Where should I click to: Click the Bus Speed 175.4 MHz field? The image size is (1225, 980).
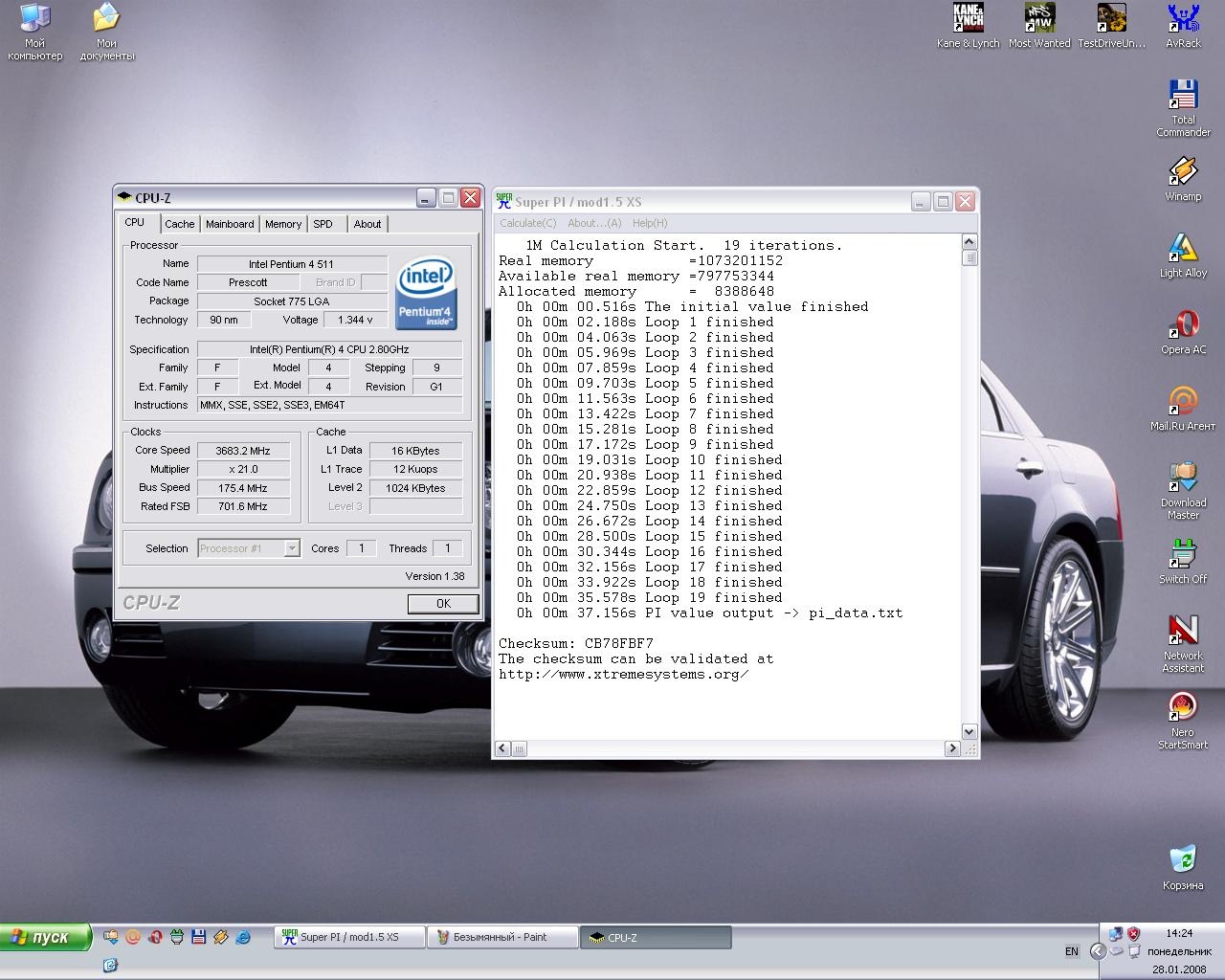pyautogui.click(x=243, y=487)
